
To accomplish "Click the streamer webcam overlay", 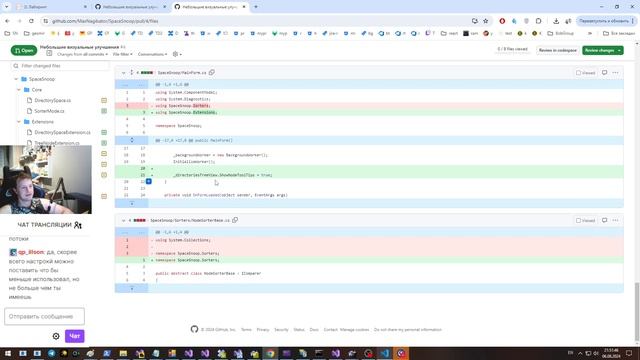I will tap(46, 180).
